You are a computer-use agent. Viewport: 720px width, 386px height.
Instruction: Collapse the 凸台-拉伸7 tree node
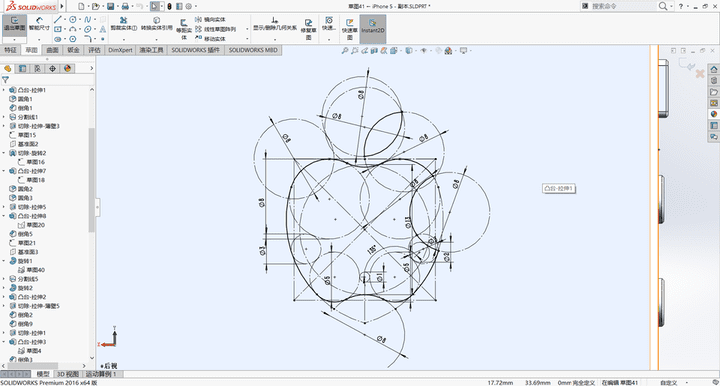[4, 171]
